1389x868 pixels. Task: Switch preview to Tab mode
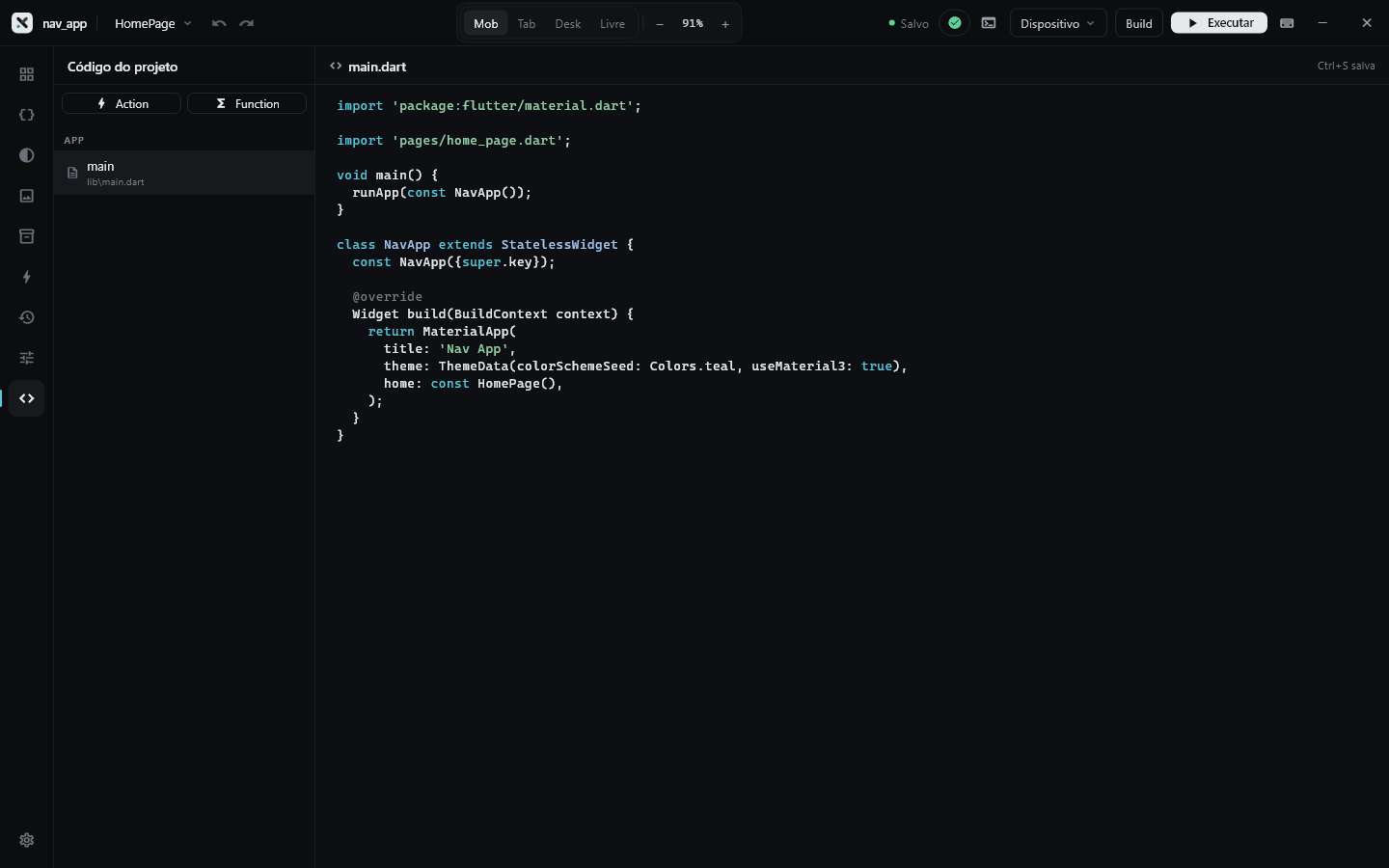527,23
